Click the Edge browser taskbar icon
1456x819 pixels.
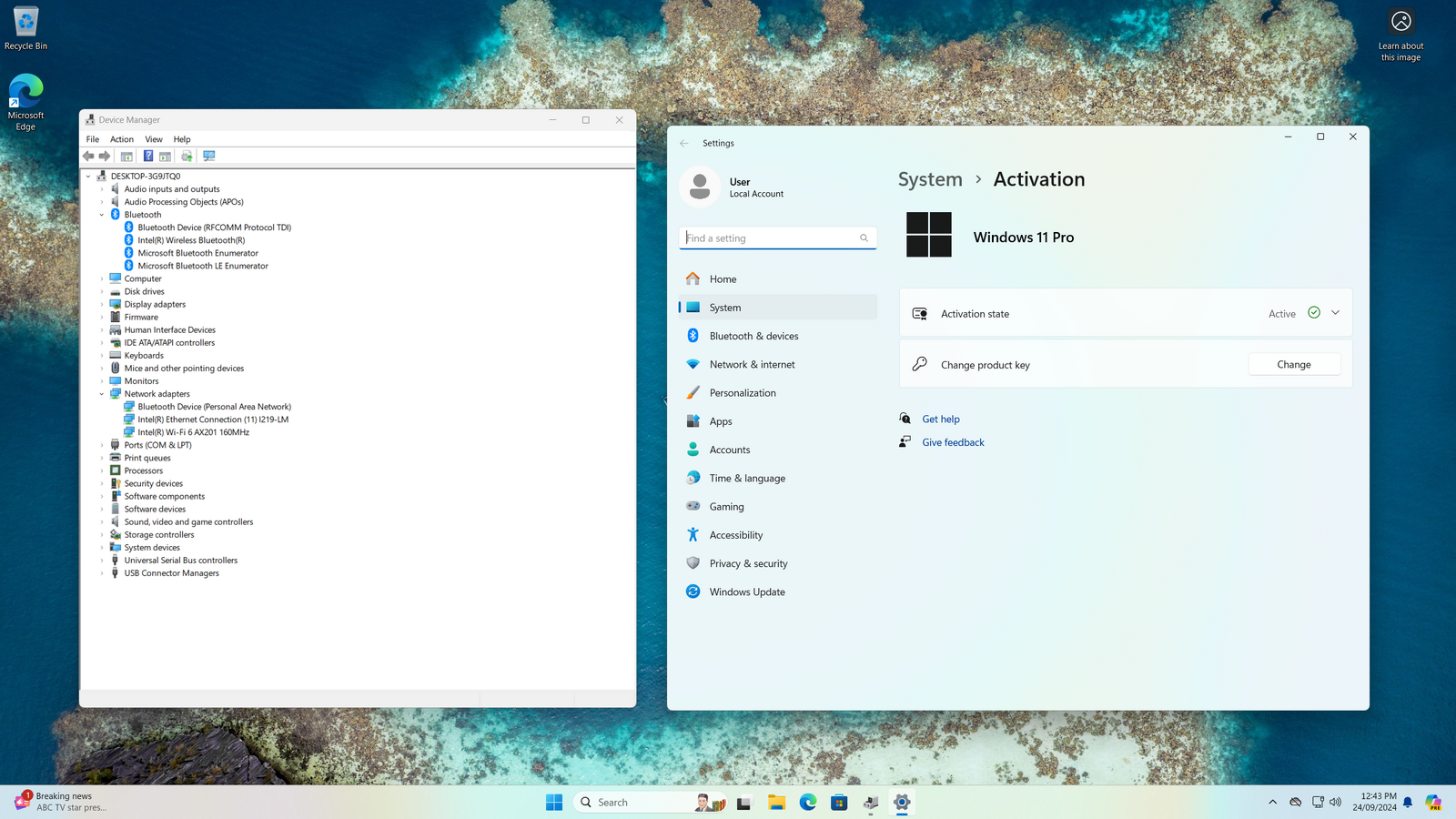808,802
